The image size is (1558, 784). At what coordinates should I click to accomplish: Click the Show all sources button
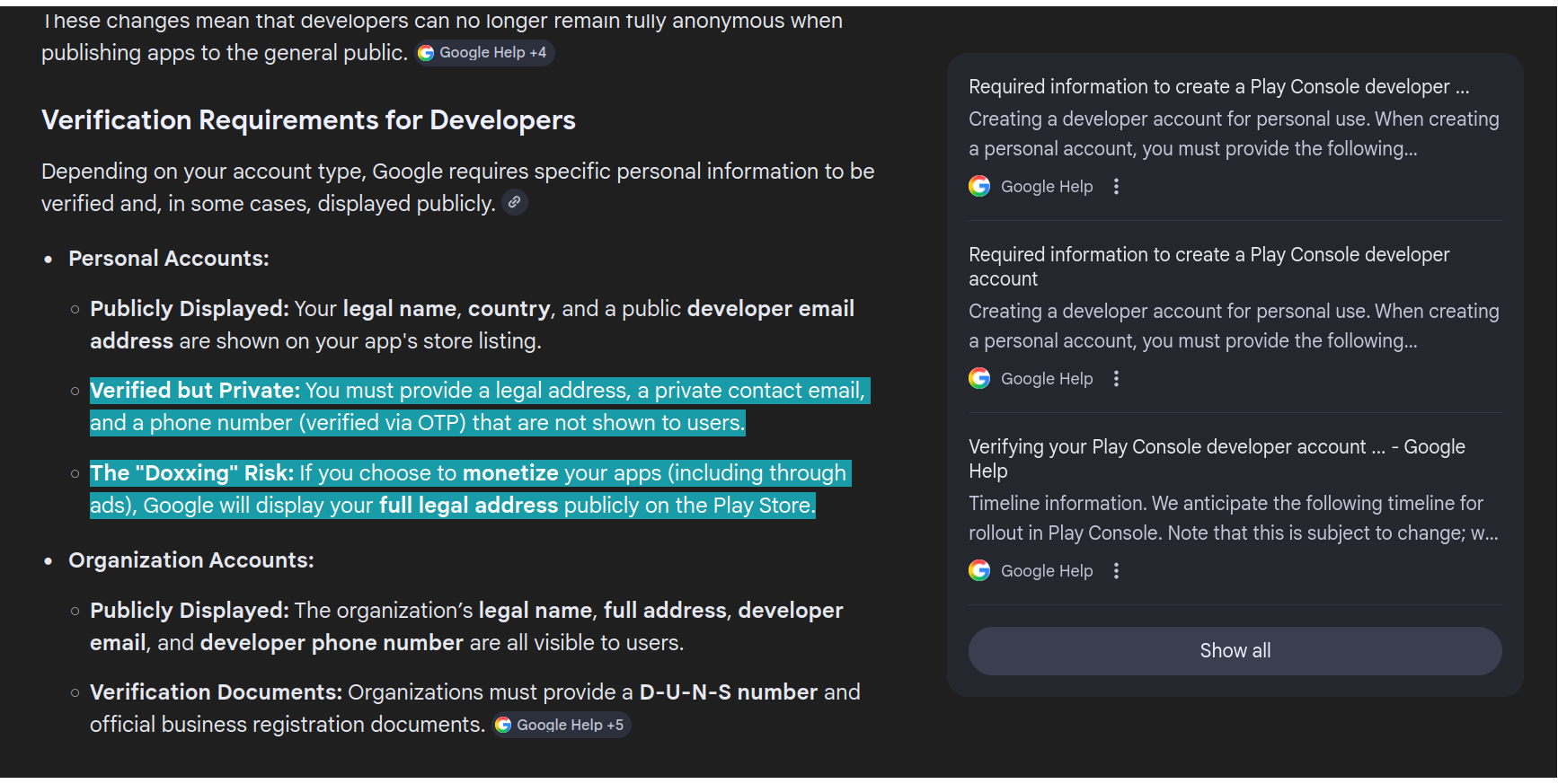[x=1235, y=651]
